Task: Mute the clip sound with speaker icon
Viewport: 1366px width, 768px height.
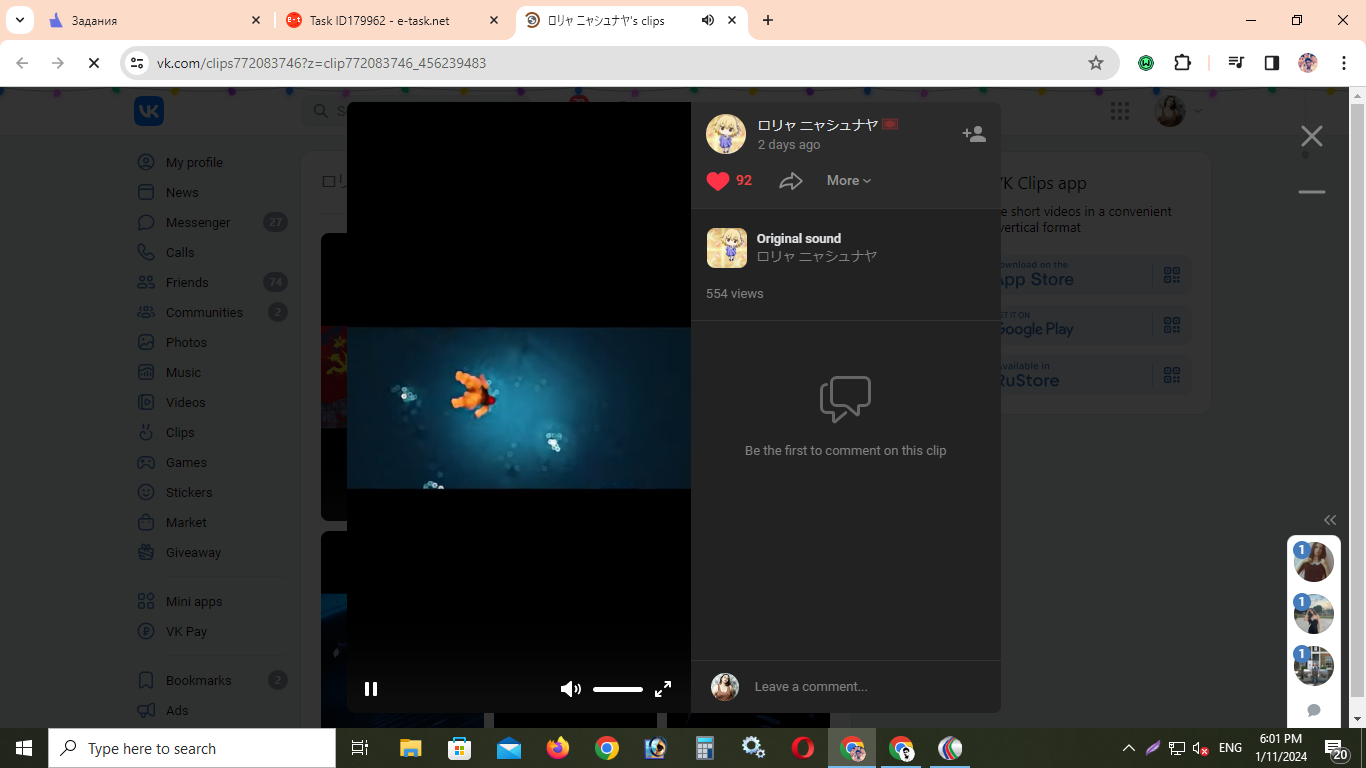Action: tap(570, 689)
